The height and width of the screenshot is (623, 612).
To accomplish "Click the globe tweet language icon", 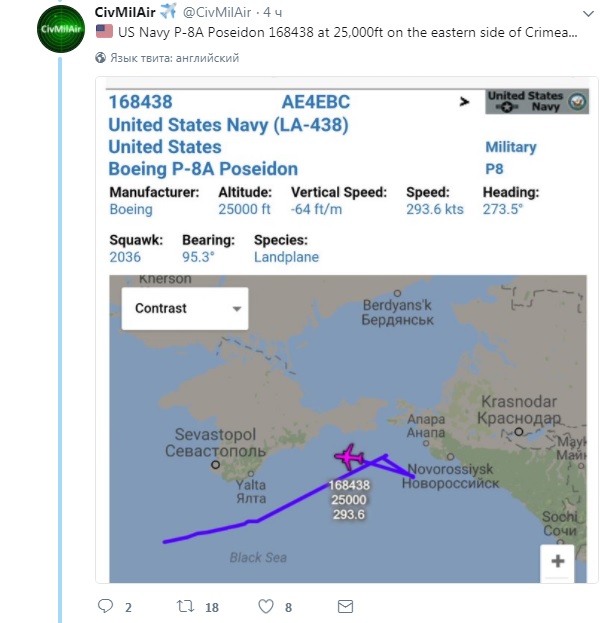I will click(101, 59).
